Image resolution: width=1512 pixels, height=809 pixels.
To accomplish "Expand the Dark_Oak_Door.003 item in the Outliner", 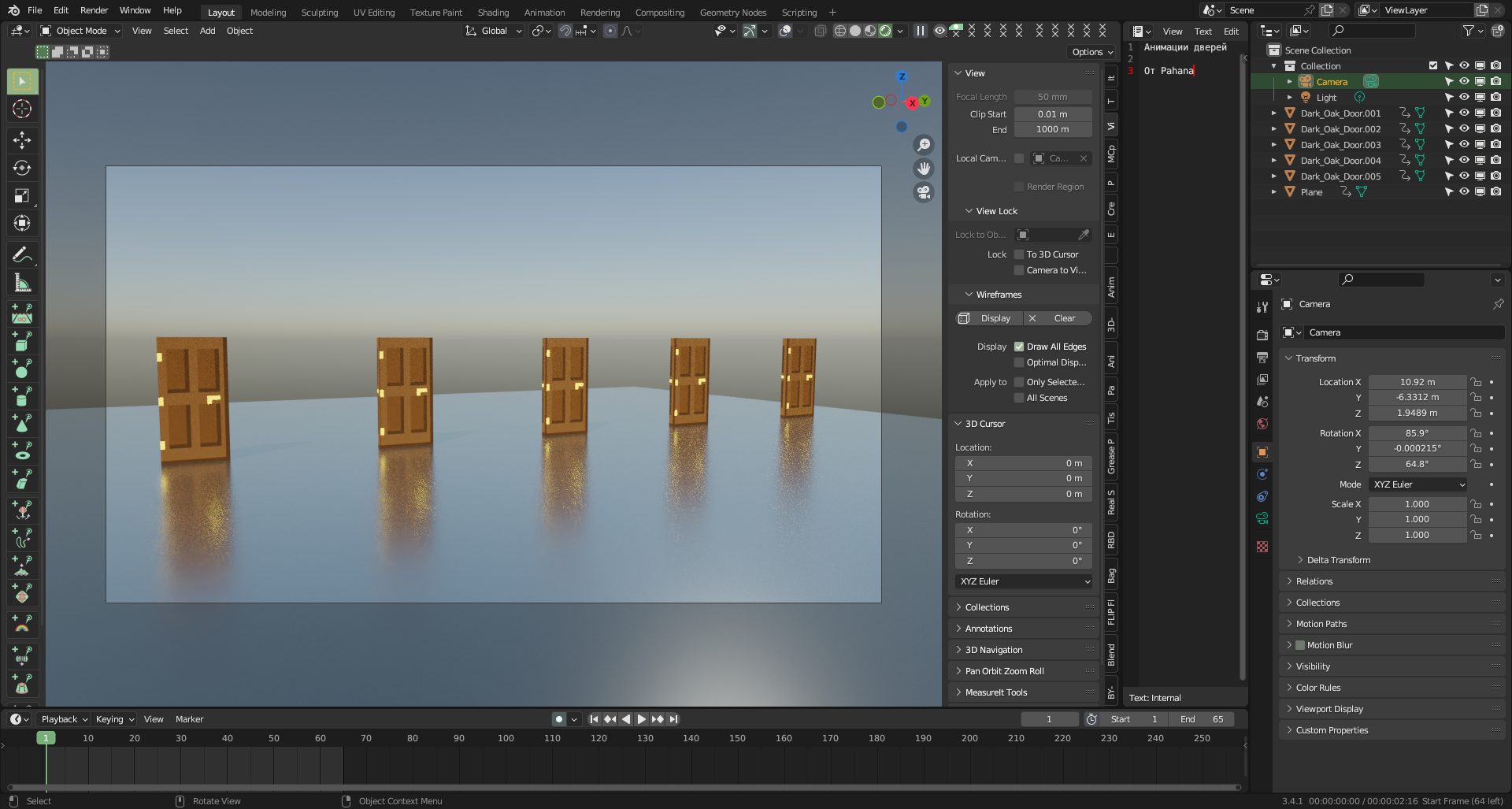I will pos(1274,144).
